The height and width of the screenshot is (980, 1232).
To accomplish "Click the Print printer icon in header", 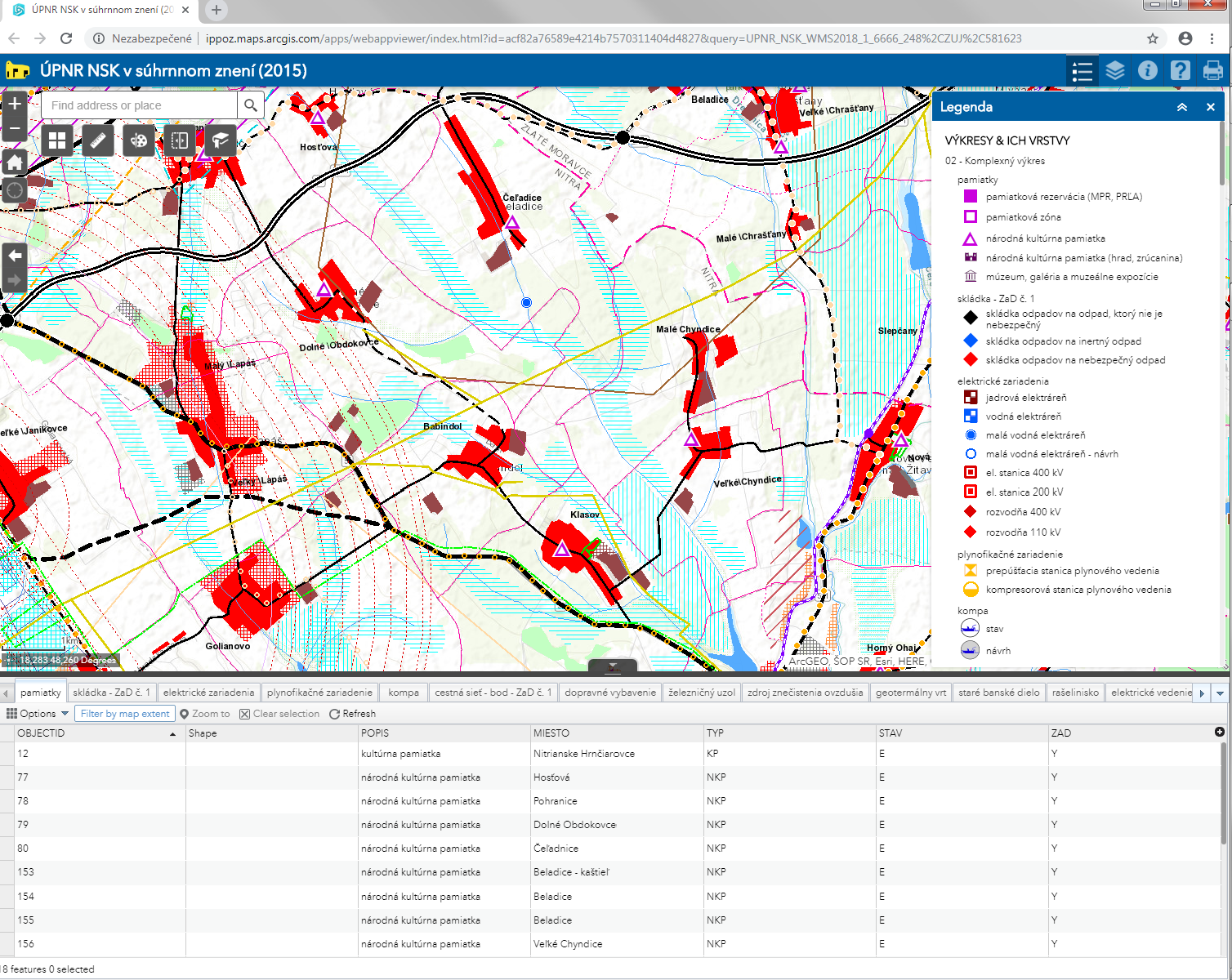I will (x=1213, y=71).
